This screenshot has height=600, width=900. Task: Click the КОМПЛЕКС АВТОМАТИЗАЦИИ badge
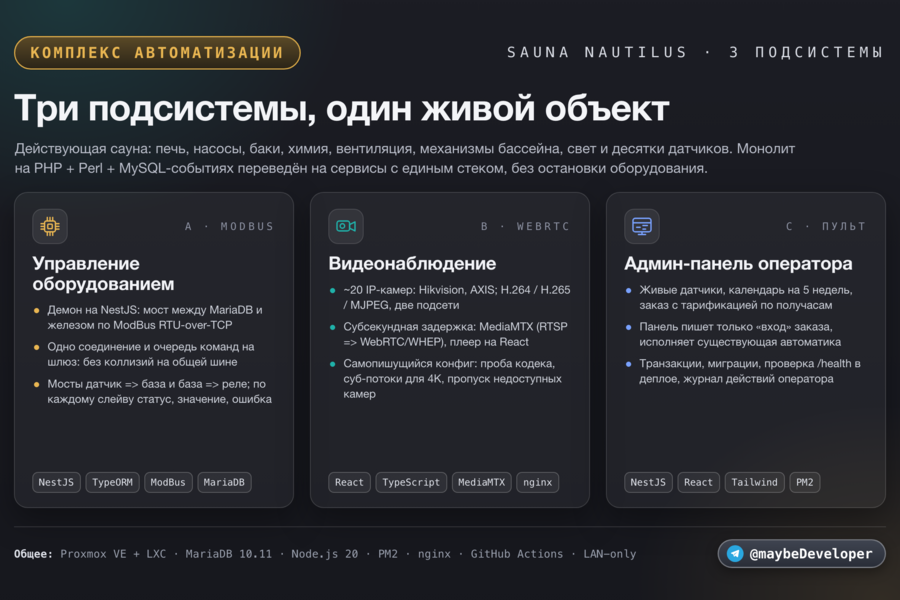click(157, 53)
